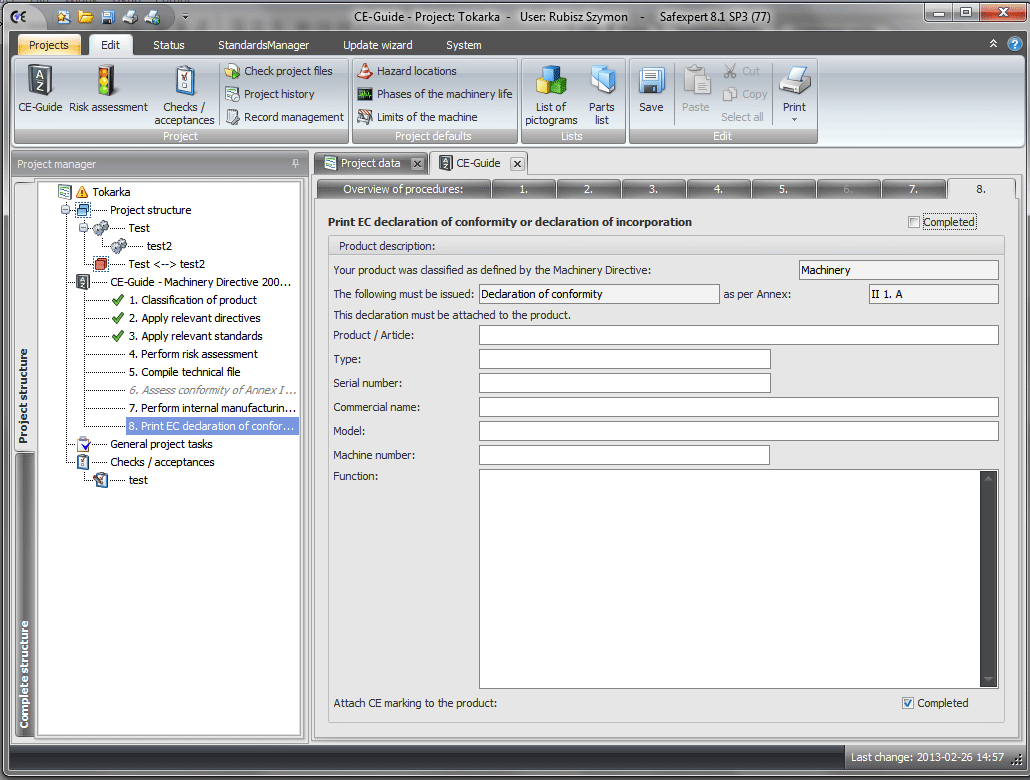
Task: Click the Product / Article input field
Action: (x=738, y=335)
